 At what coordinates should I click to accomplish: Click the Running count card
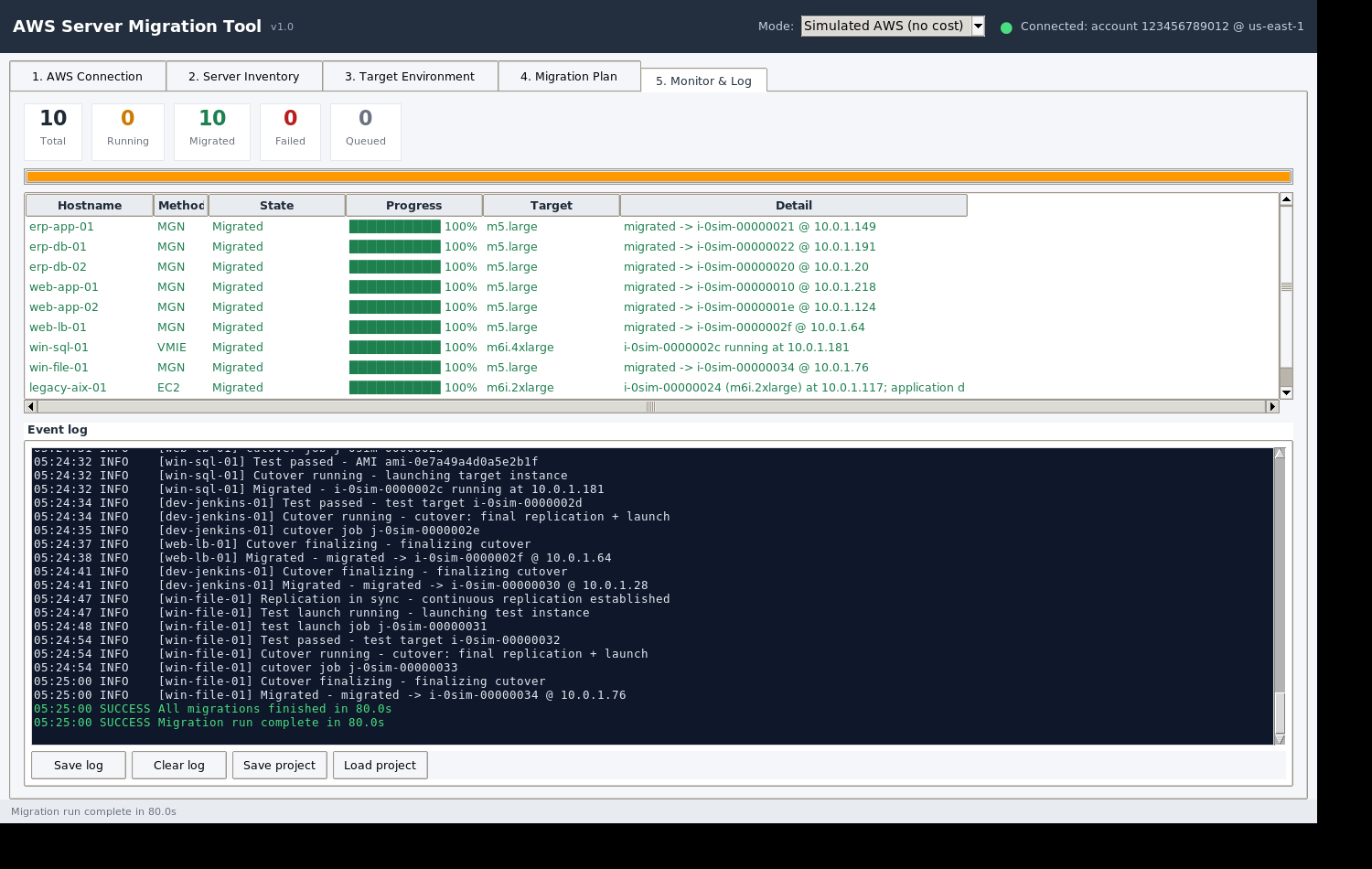[128, 132]
